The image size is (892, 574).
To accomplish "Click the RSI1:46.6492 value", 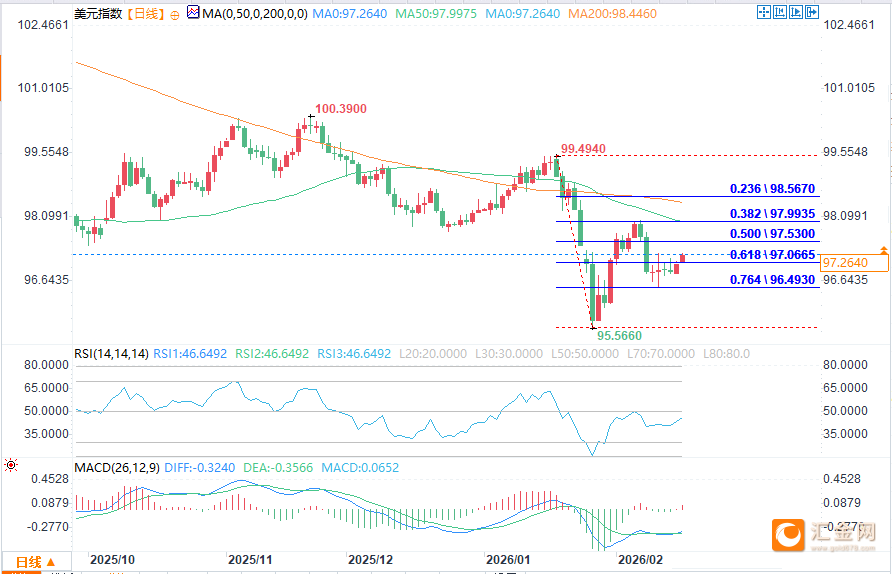I will [190, 354].
